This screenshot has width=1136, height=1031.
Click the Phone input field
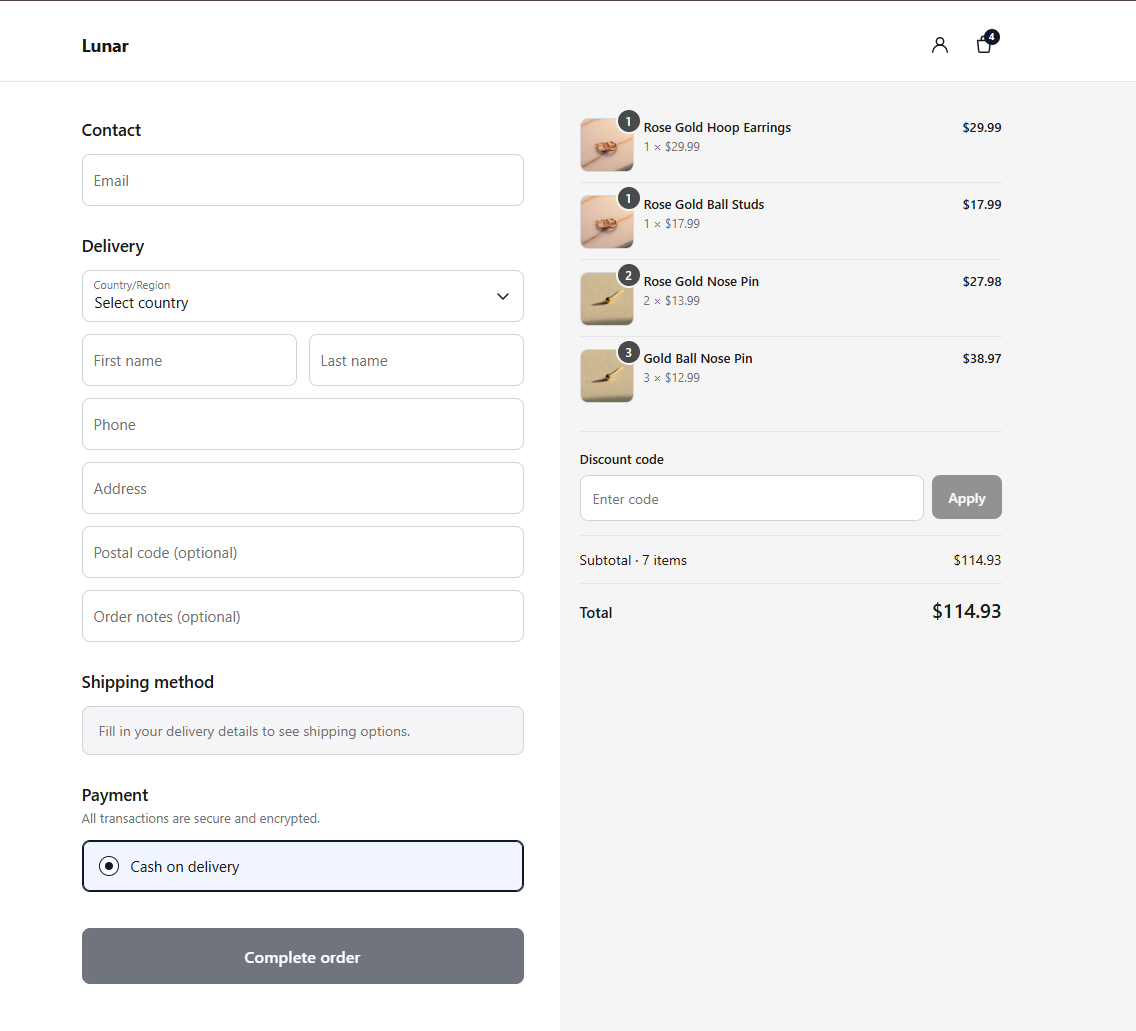tap(303, 424)
